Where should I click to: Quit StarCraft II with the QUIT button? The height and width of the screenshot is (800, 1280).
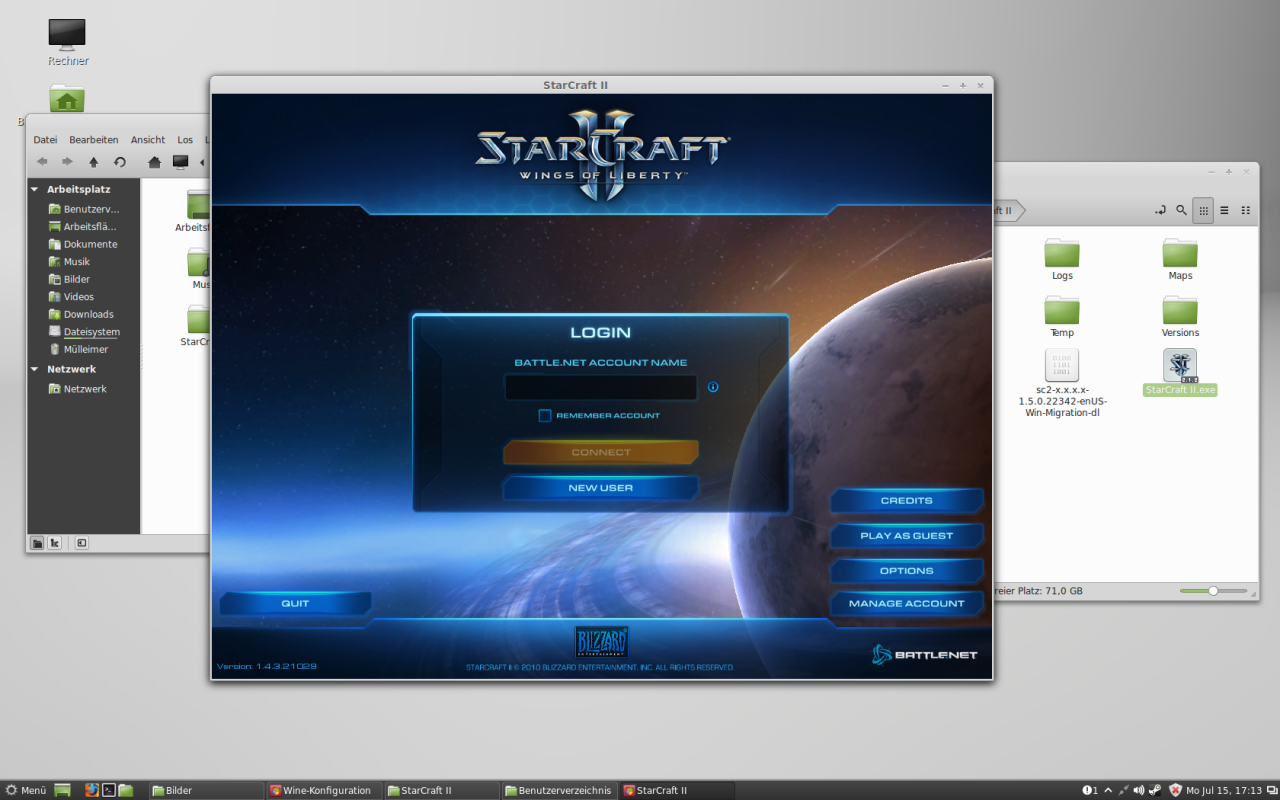[295, 604]
